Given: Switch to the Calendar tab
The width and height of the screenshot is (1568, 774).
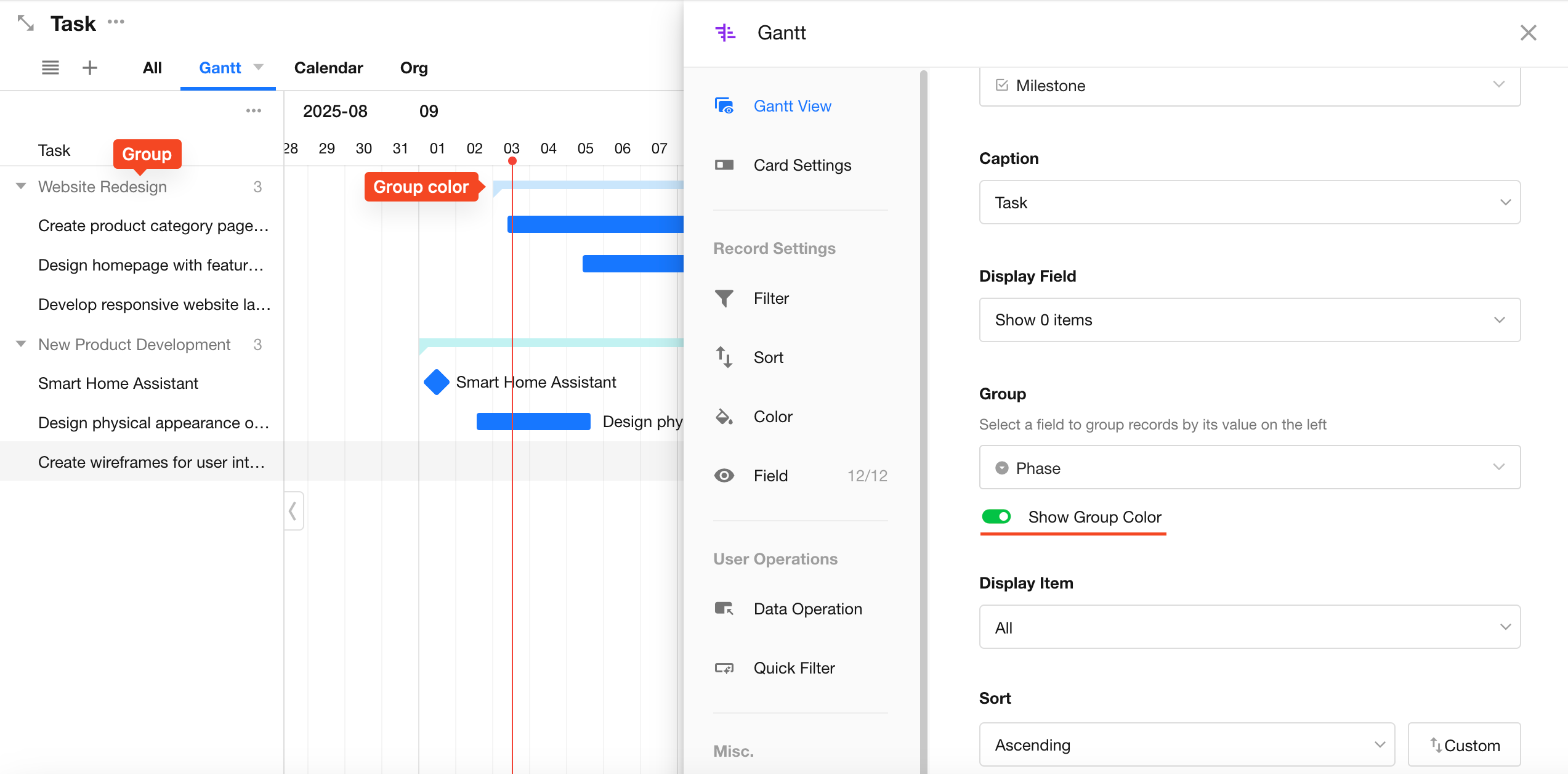Looking at the screenshot, I should point(328,68).
